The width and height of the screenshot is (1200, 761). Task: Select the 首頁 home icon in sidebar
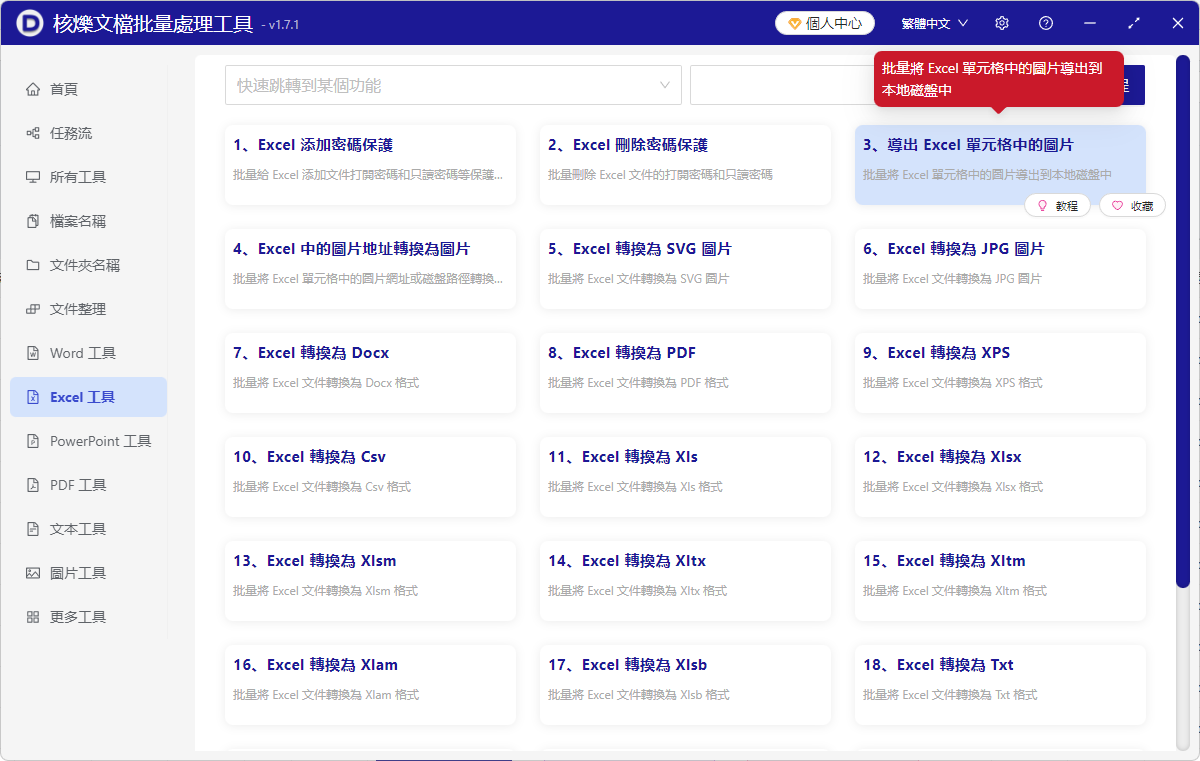pos(33,88)
